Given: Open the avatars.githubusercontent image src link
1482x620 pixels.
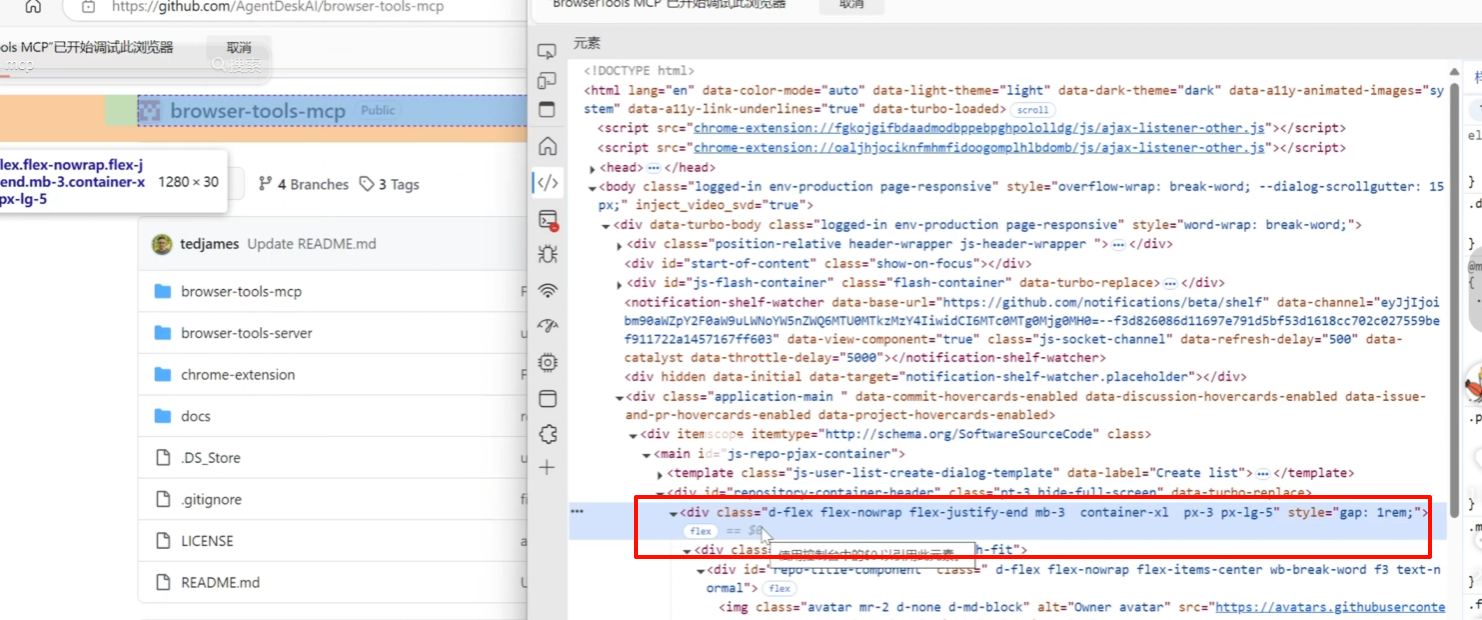Looking at the screenshot, I should [x=1329, y=607].
